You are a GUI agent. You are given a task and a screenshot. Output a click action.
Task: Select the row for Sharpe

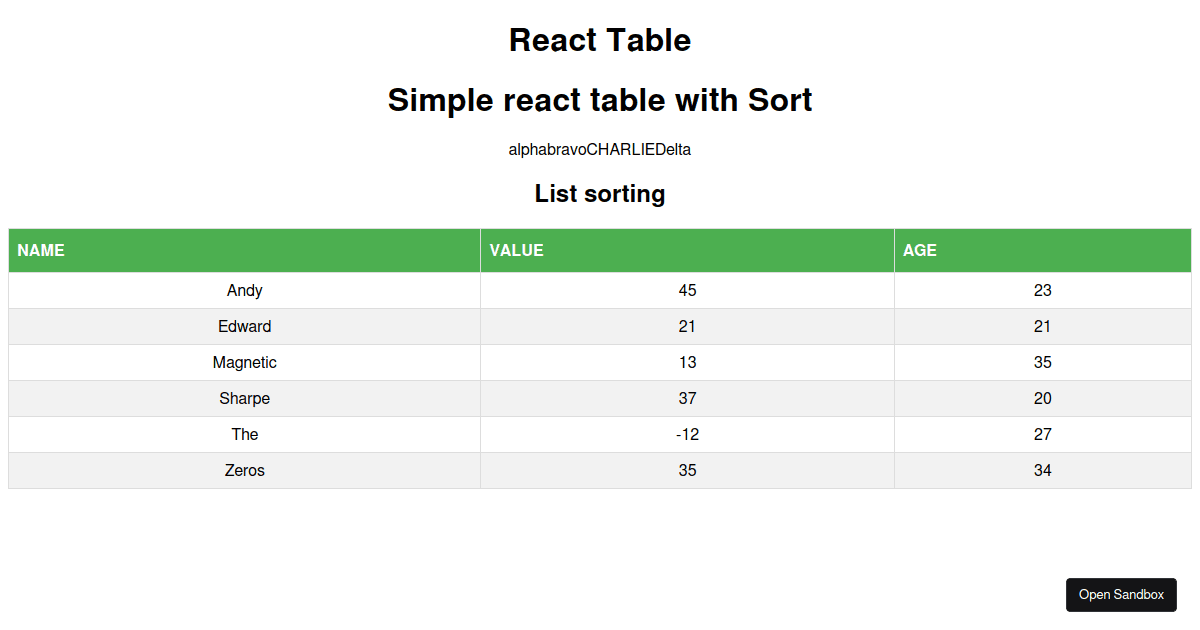click(245, 398)
